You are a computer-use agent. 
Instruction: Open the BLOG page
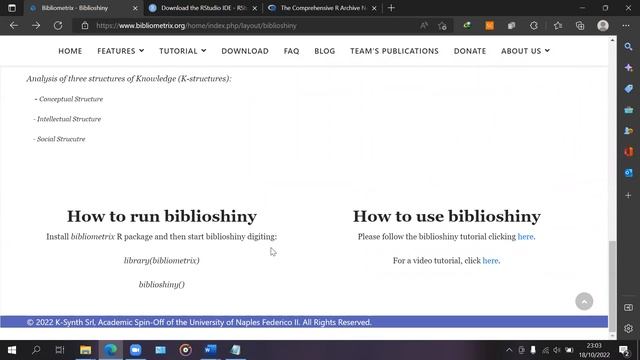[324, 51]
